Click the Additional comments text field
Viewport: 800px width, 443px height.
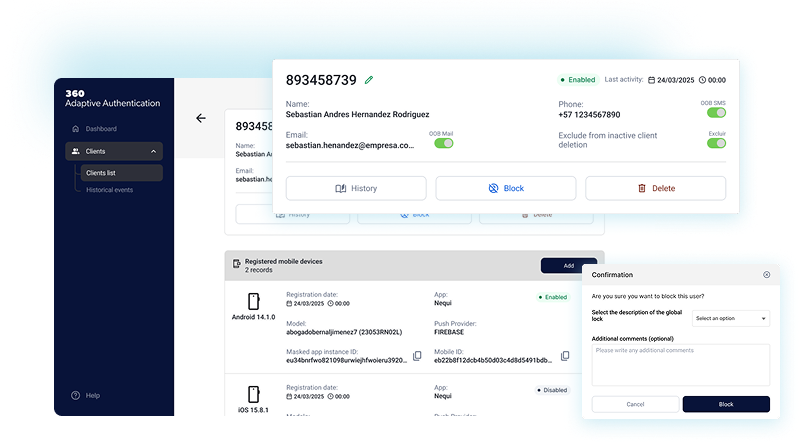[680, 365]
